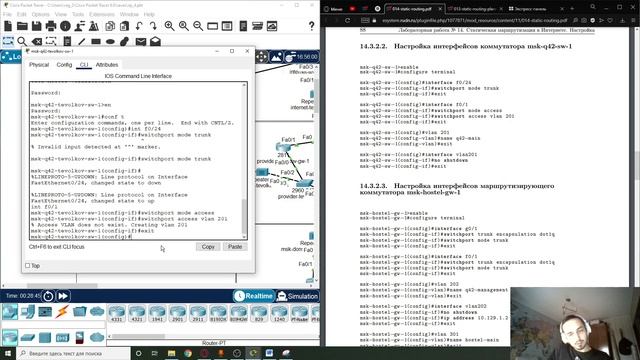Click the Zoom In magnifier icon
This screenshot has width=640, height=360.
tap(169, 26)
